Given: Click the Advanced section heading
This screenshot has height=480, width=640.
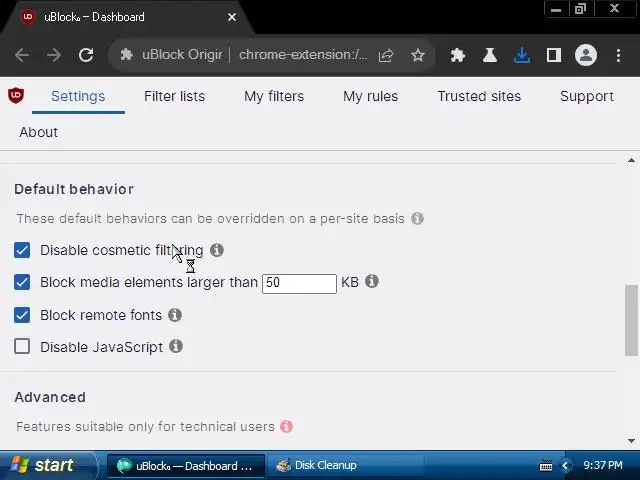Looking at the screenshot, I should click(x=50, y=397).
